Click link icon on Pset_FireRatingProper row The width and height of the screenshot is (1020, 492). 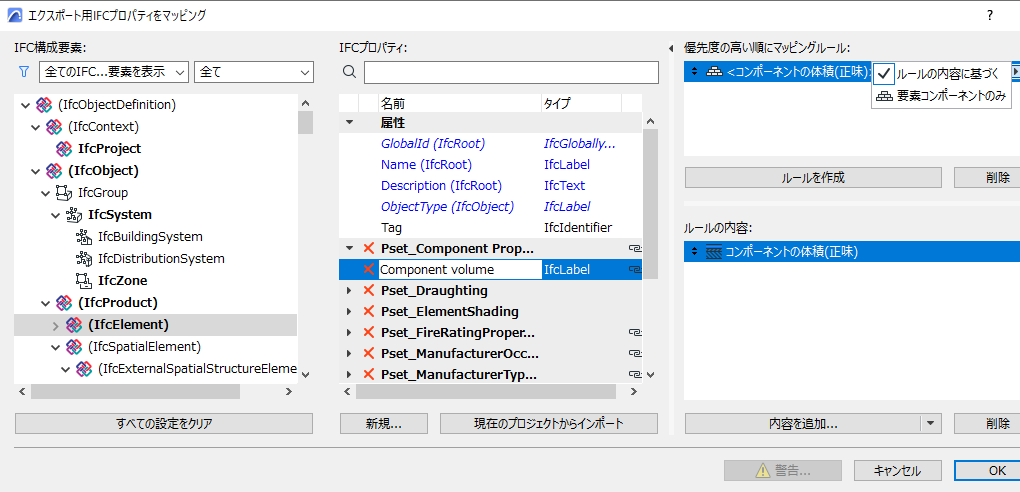click(635, 333)
